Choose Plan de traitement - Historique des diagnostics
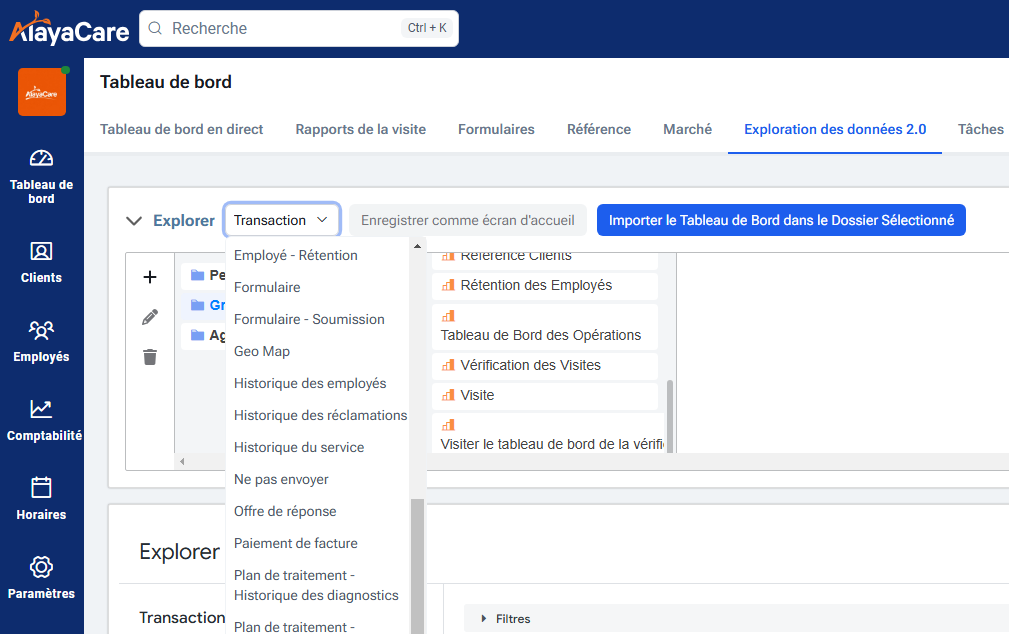This screenshot has height=634, width=1009. click(316, 585)
